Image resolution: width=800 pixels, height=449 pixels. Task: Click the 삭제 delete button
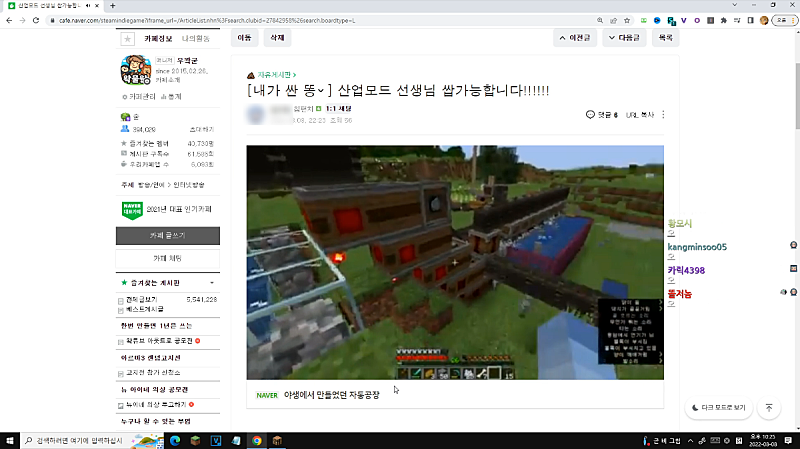[x=277, y=38]
